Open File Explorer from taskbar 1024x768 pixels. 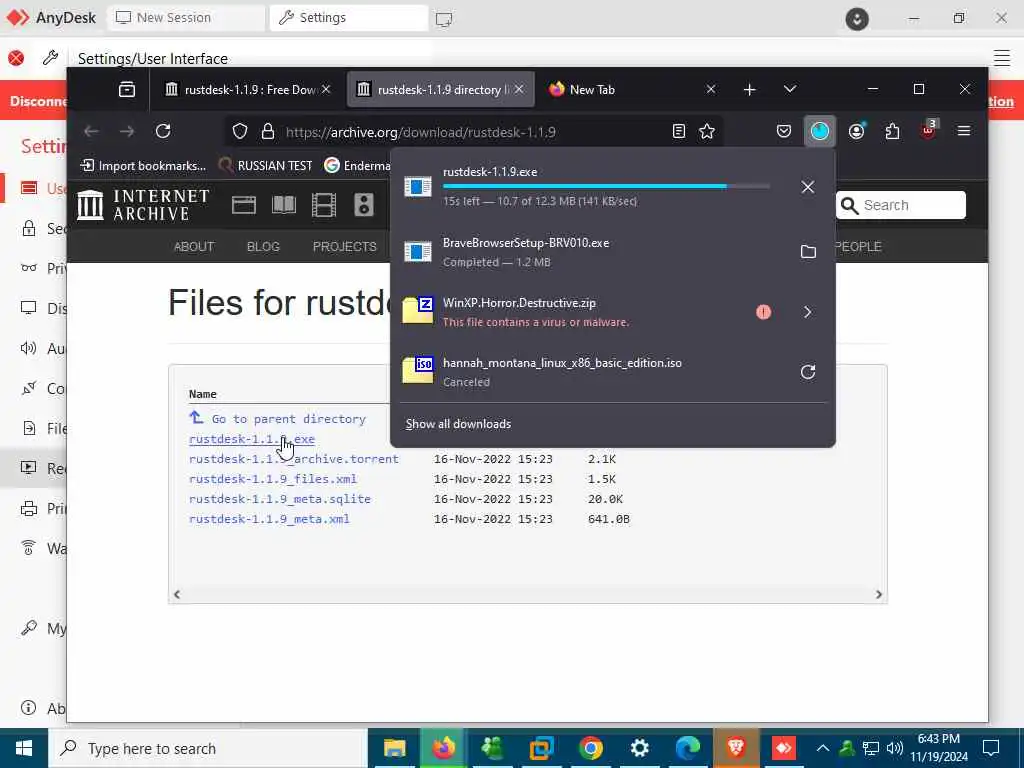[394, 748]
